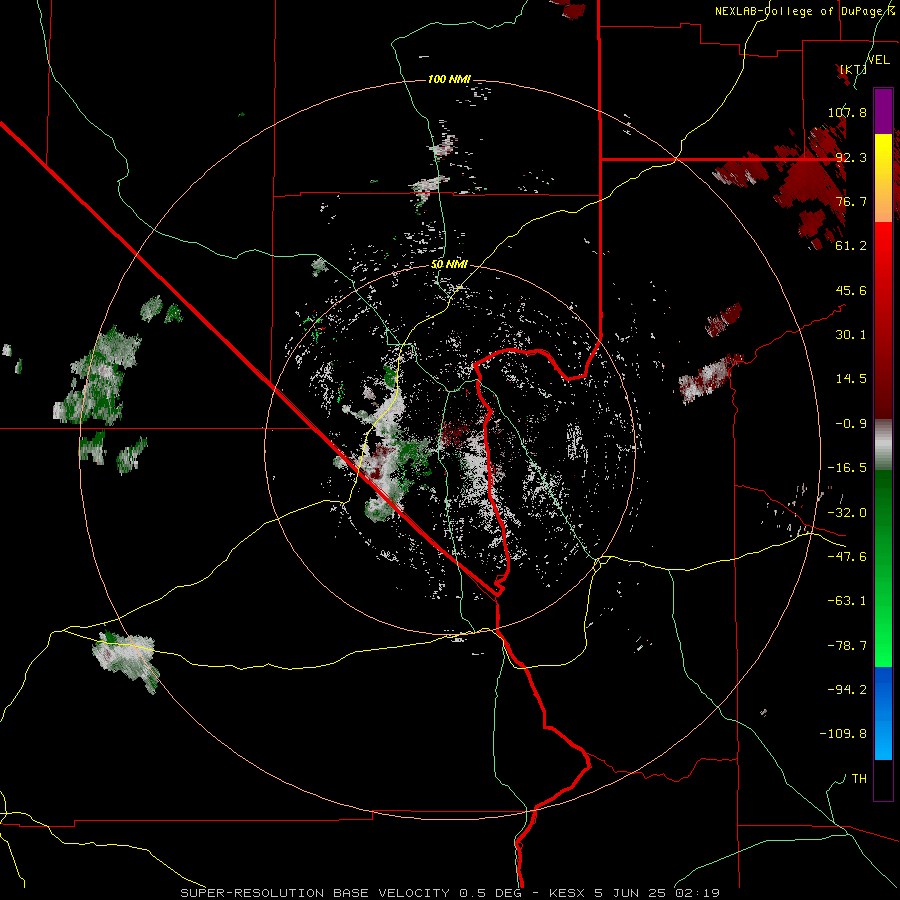The width and height of the screenshot is (900, 900).
Task: Select the -78.7 legend value
Action: 847,646
